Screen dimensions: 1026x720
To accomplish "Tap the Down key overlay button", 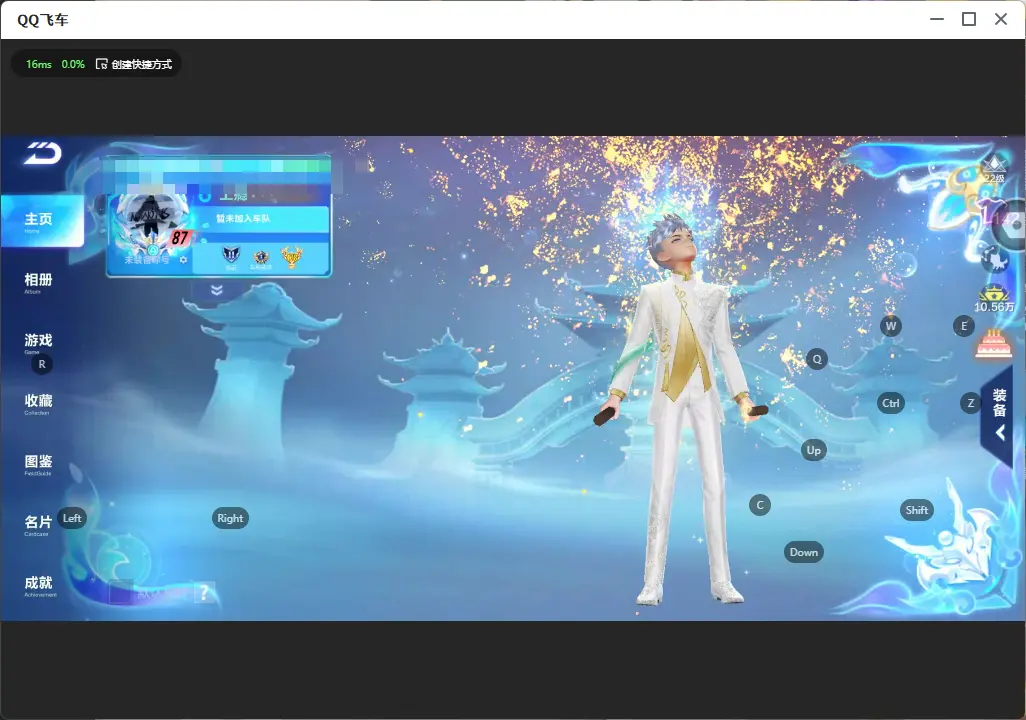I will click(804, 552).
